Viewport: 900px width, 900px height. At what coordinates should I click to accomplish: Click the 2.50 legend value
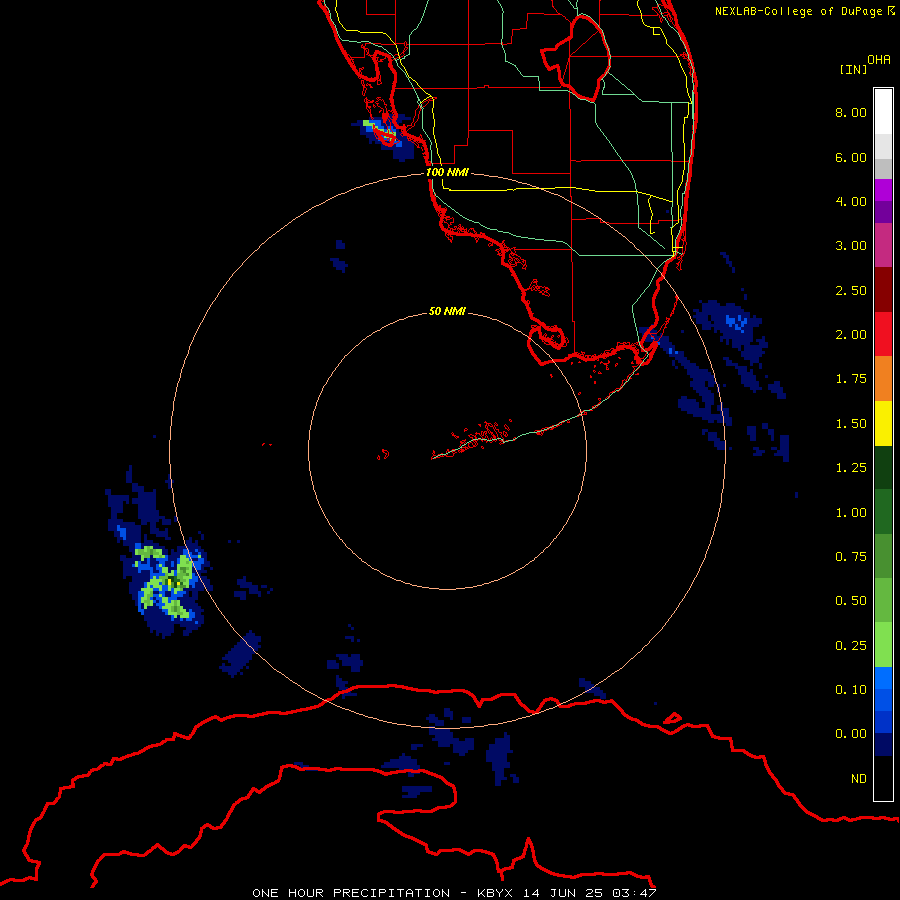click(851, 290)
